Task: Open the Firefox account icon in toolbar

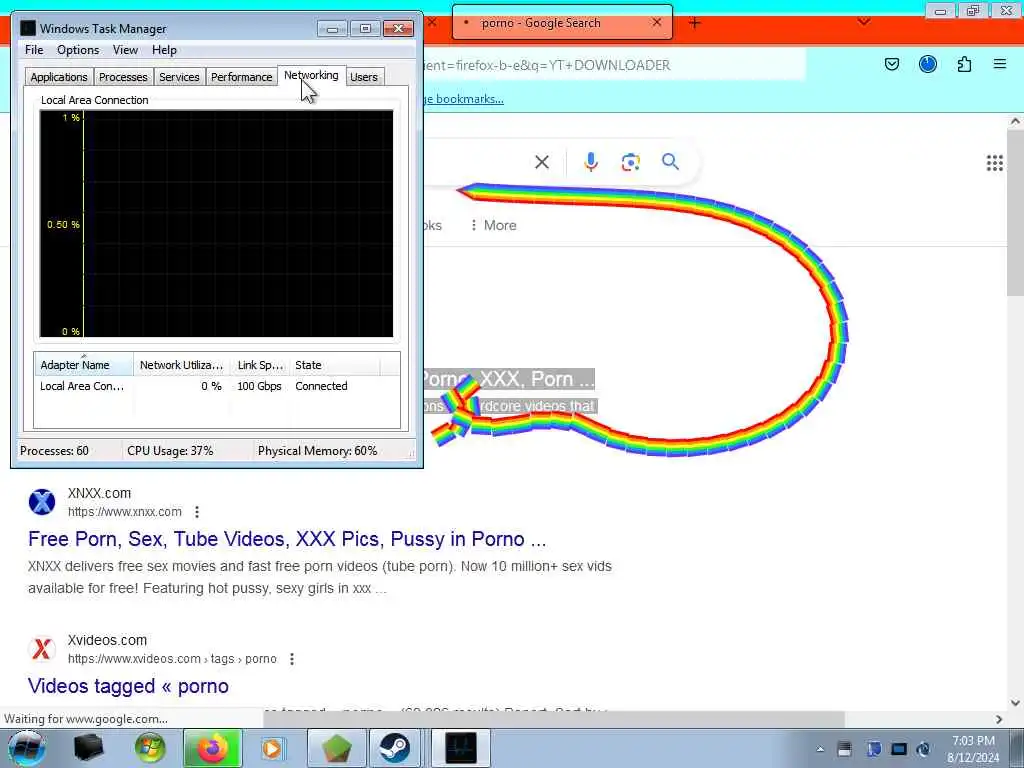Action: 927,64
